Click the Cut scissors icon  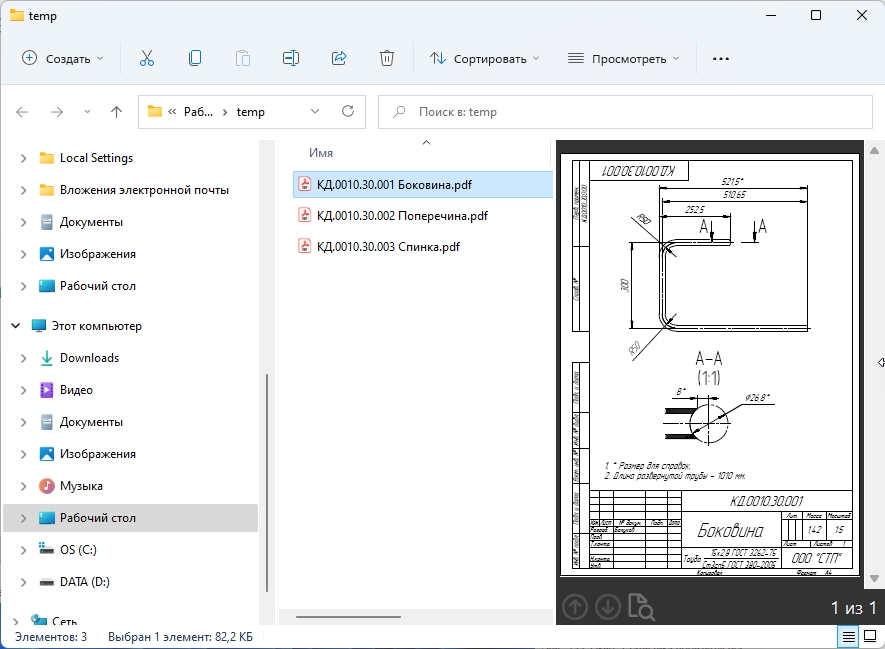(x=147, y=59)
